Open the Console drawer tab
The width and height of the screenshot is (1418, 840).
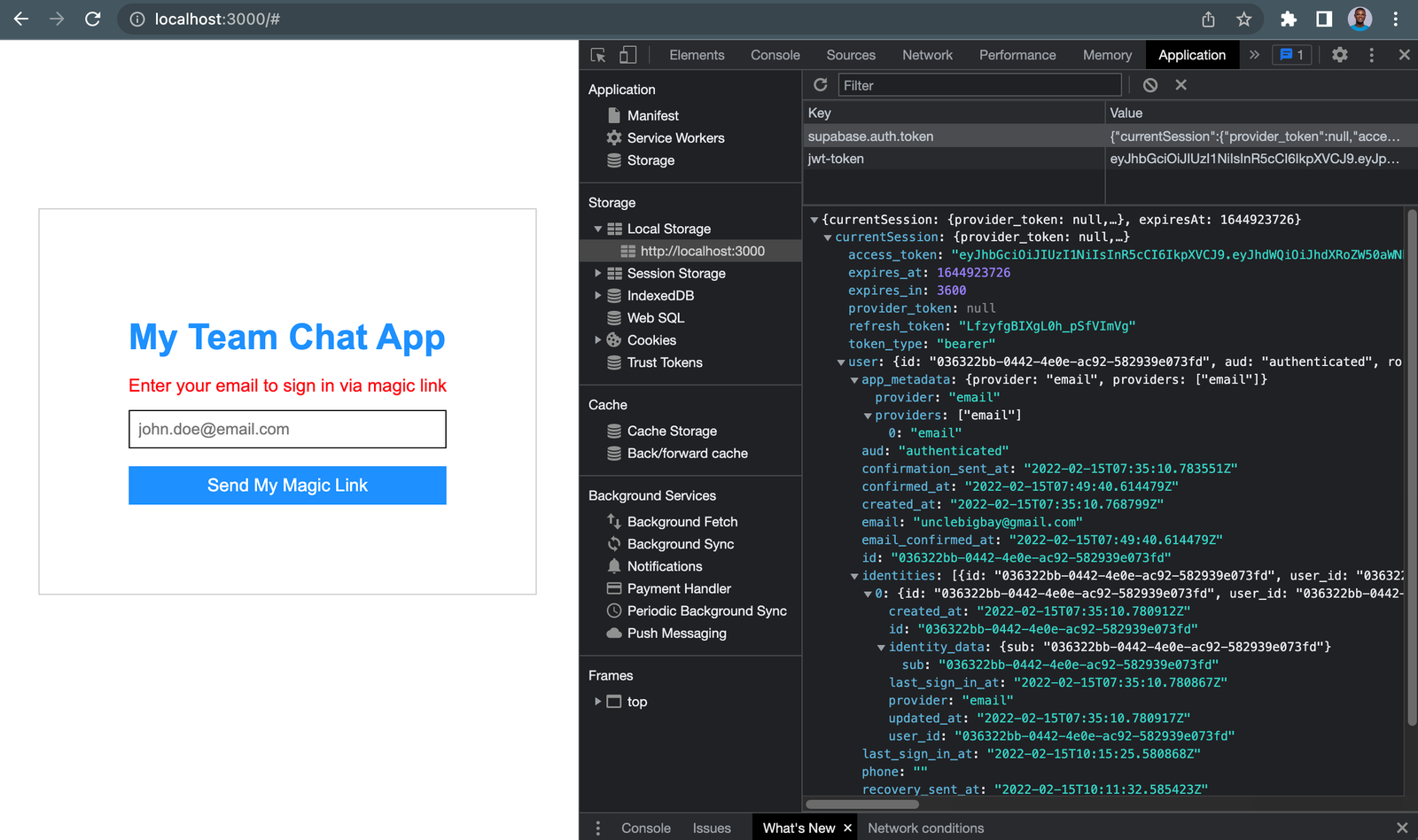tap(645, 827)
